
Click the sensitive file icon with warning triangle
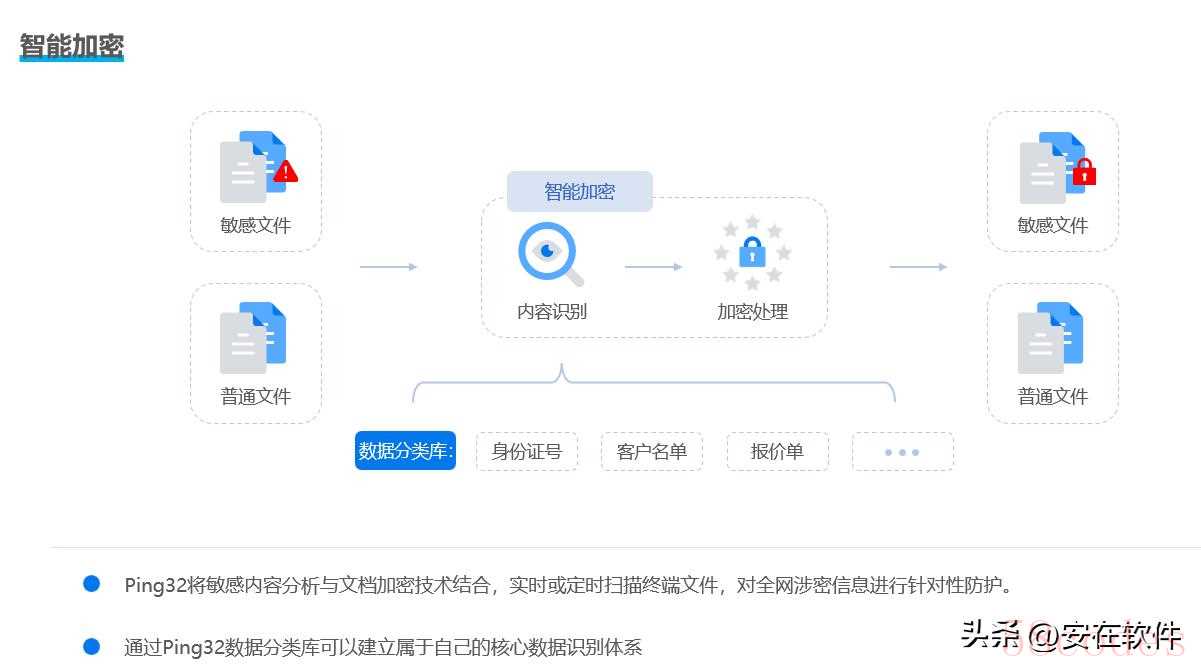255,166
